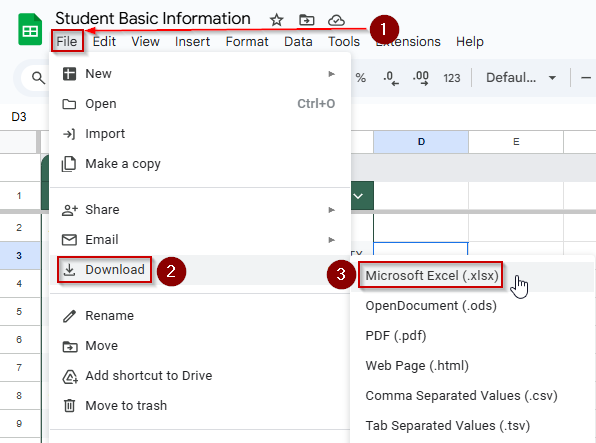
Task: Select column E header
Action: tap(516, 142)
